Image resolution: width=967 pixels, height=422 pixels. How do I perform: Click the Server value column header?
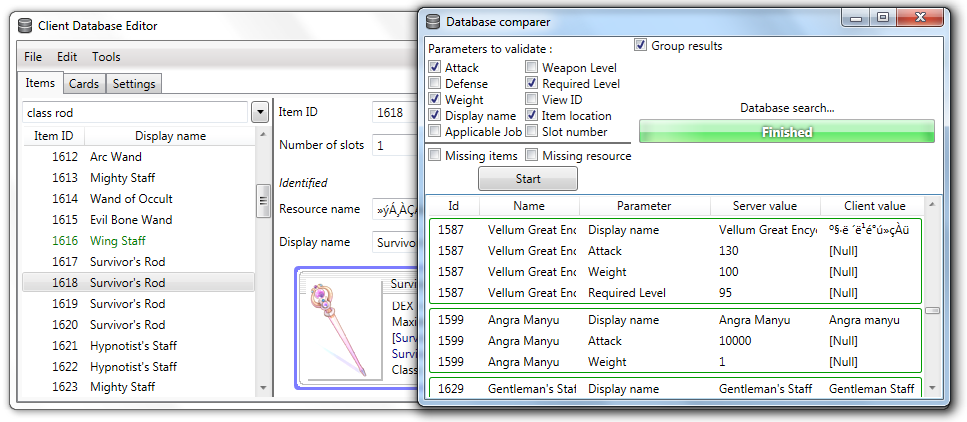click(765, 205)
